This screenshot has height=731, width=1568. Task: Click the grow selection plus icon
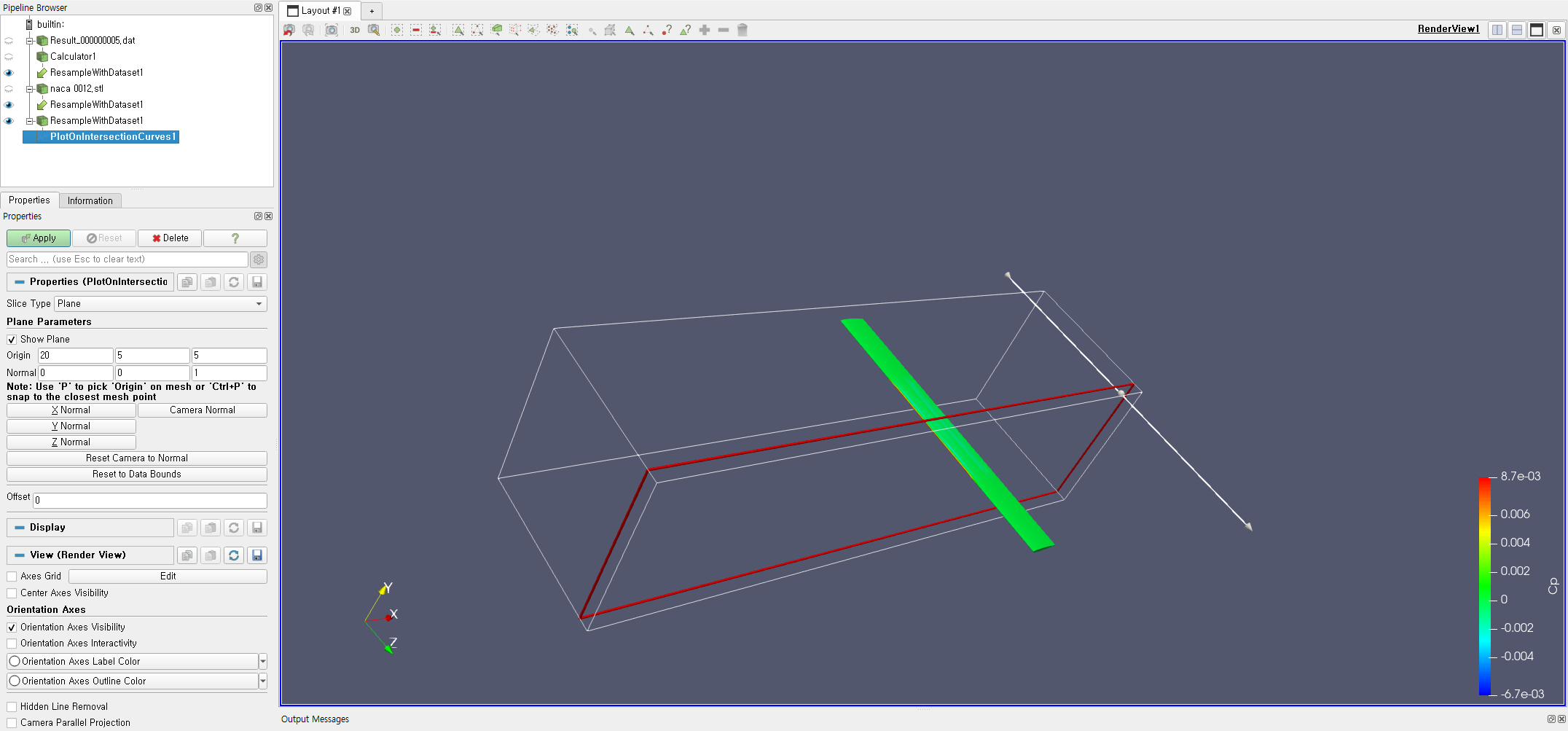pyautogui.click(x=705, y=30)
